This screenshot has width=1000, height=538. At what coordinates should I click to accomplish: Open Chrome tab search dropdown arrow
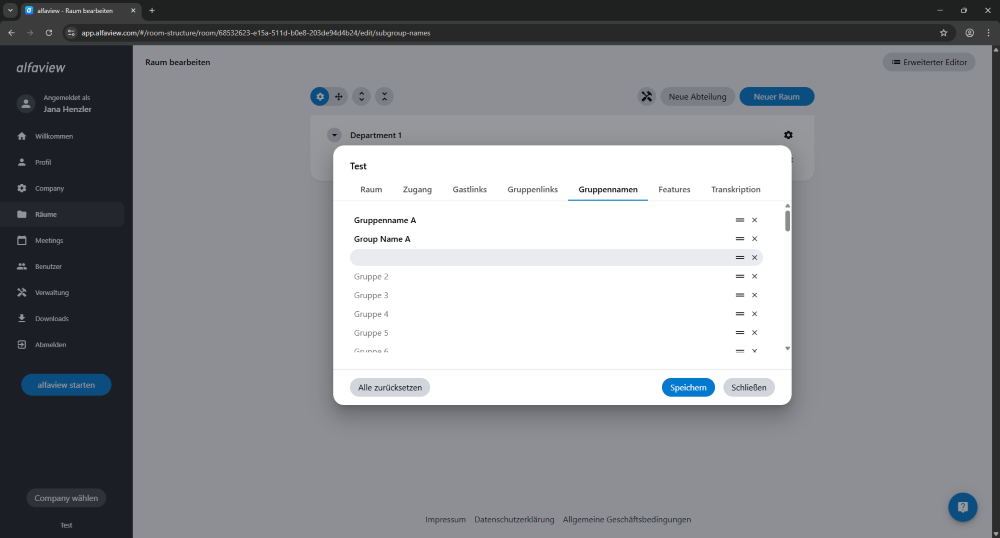[10, 10]
